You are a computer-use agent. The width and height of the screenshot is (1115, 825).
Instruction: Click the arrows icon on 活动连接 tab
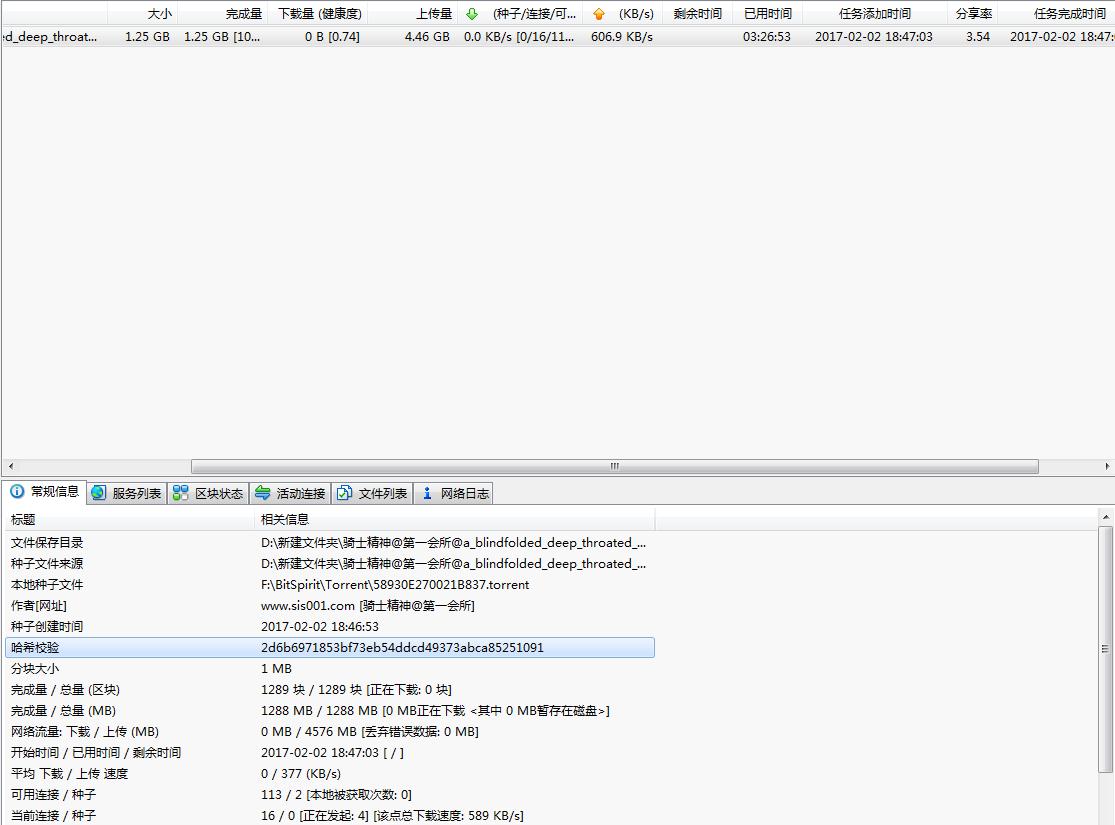pyautogui.click(x=262, y=493)
